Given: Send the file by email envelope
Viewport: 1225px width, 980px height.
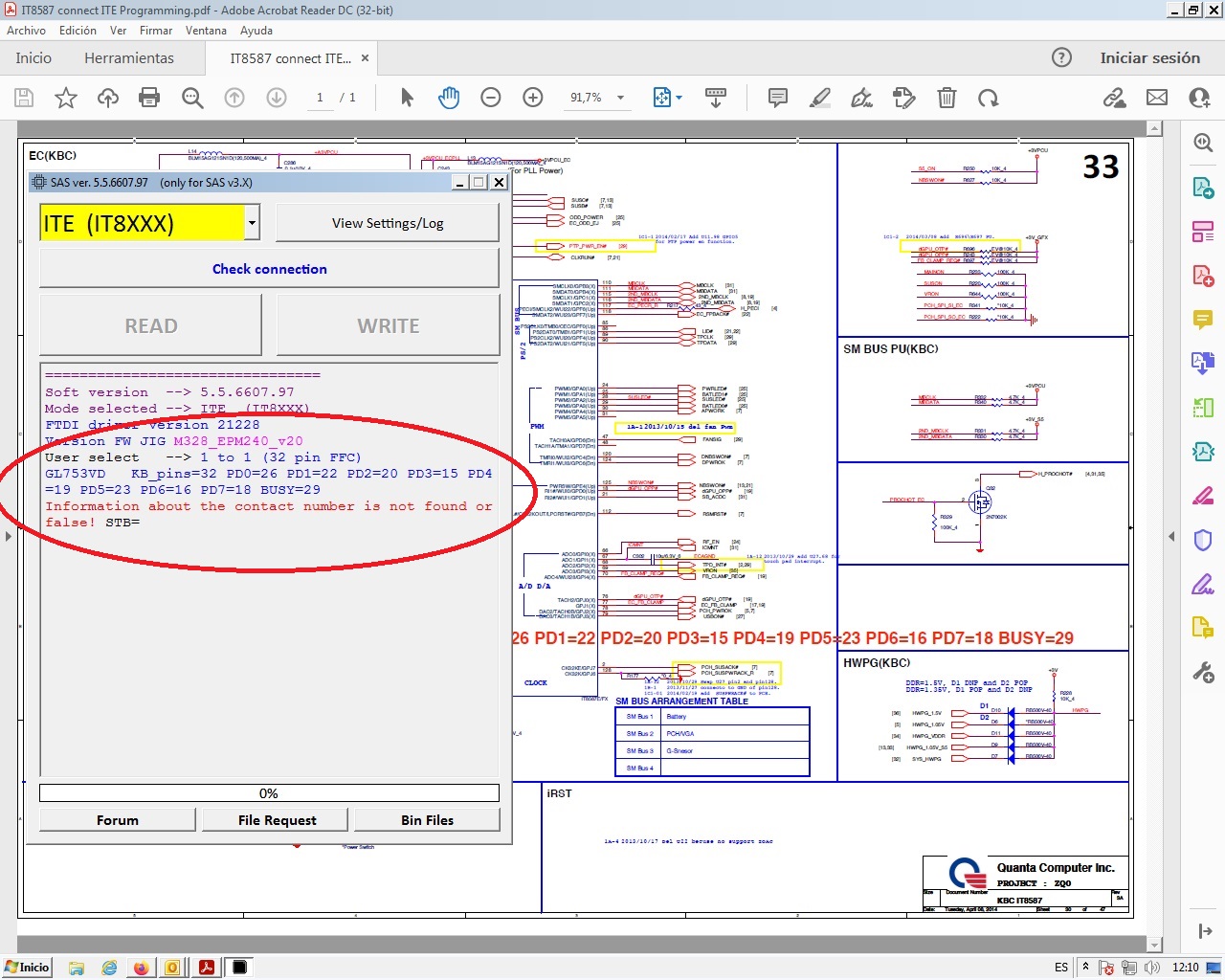Looking at the screenshot, I should 1157,98.
